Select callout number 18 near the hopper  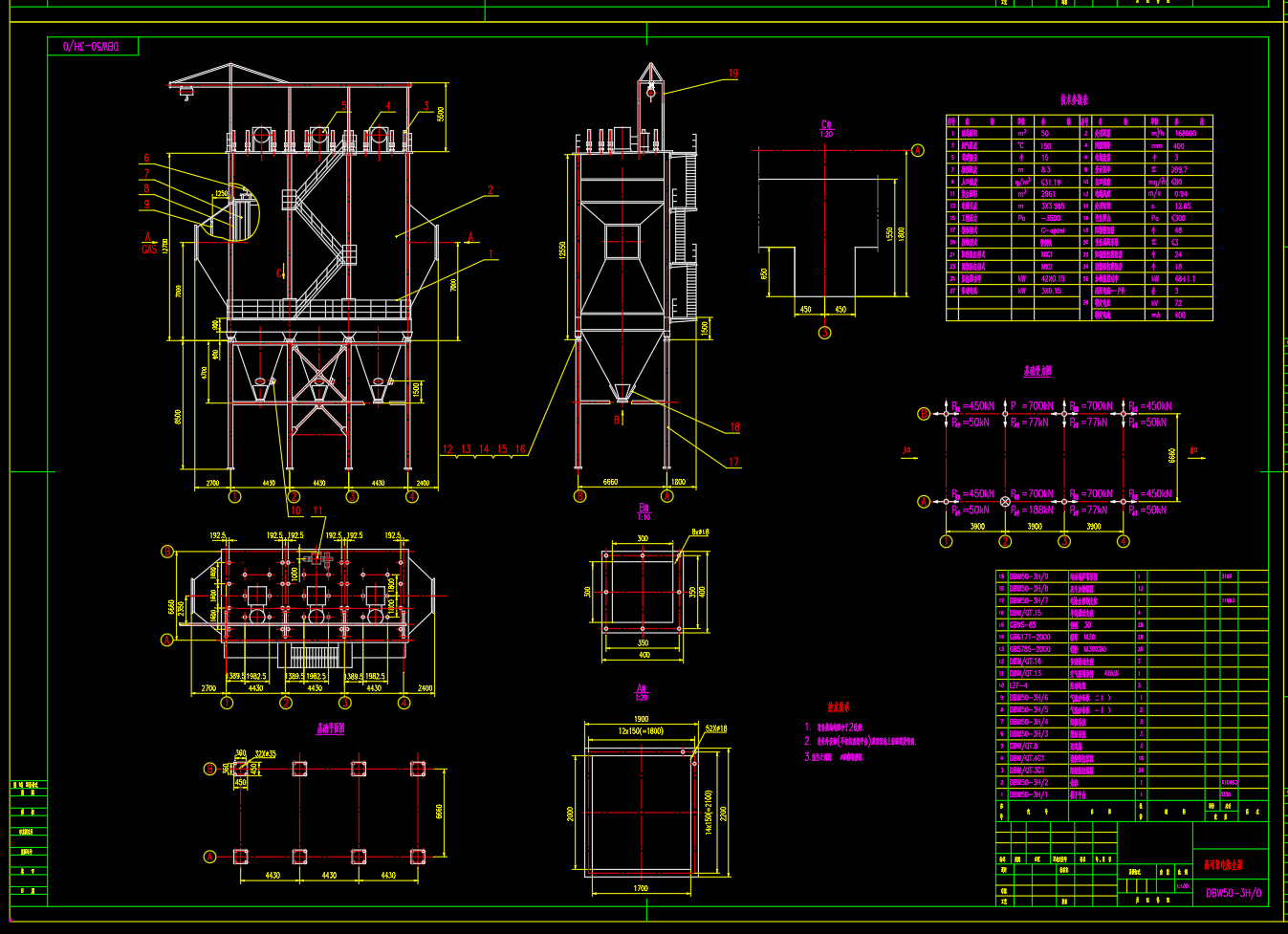pyautogui.click(x=734, y=427)
